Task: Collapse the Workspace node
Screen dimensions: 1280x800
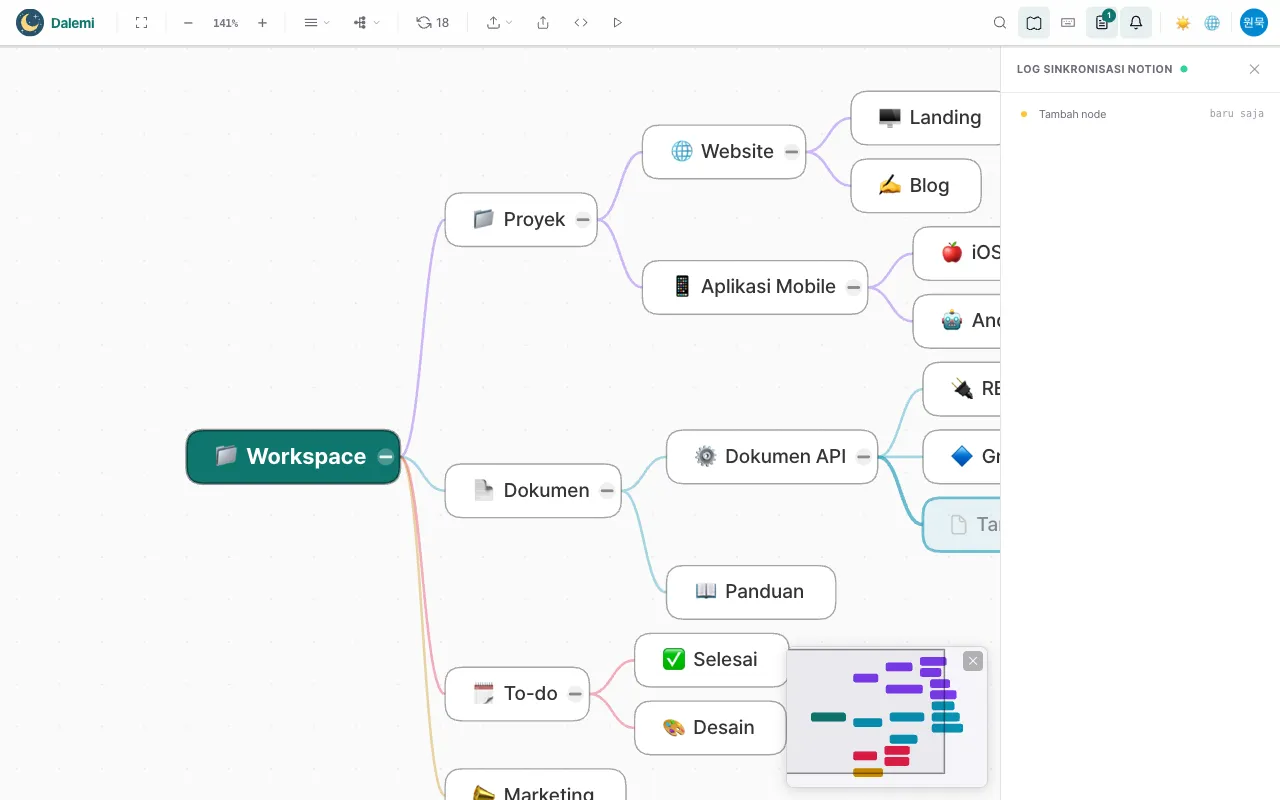Action: (x=385, y=457)
